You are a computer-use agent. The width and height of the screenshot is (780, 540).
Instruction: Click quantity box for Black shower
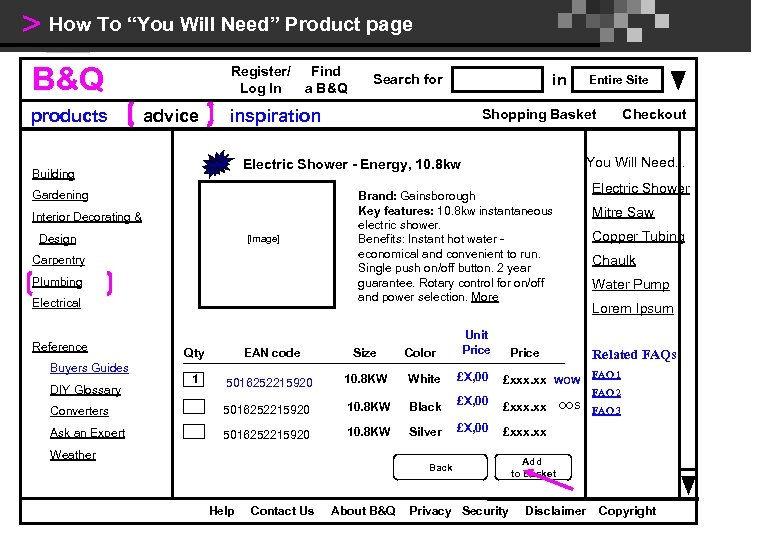coord(194,406)
